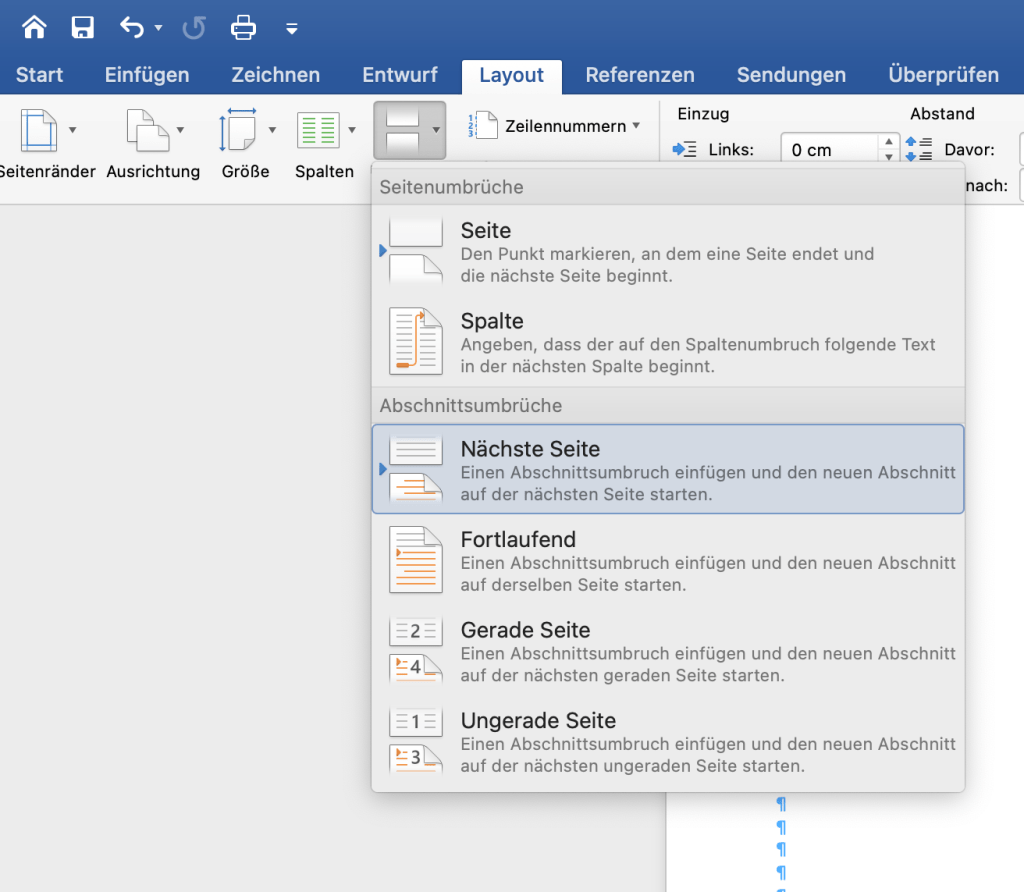Insert Gerade Seite section break

(667, 652)
